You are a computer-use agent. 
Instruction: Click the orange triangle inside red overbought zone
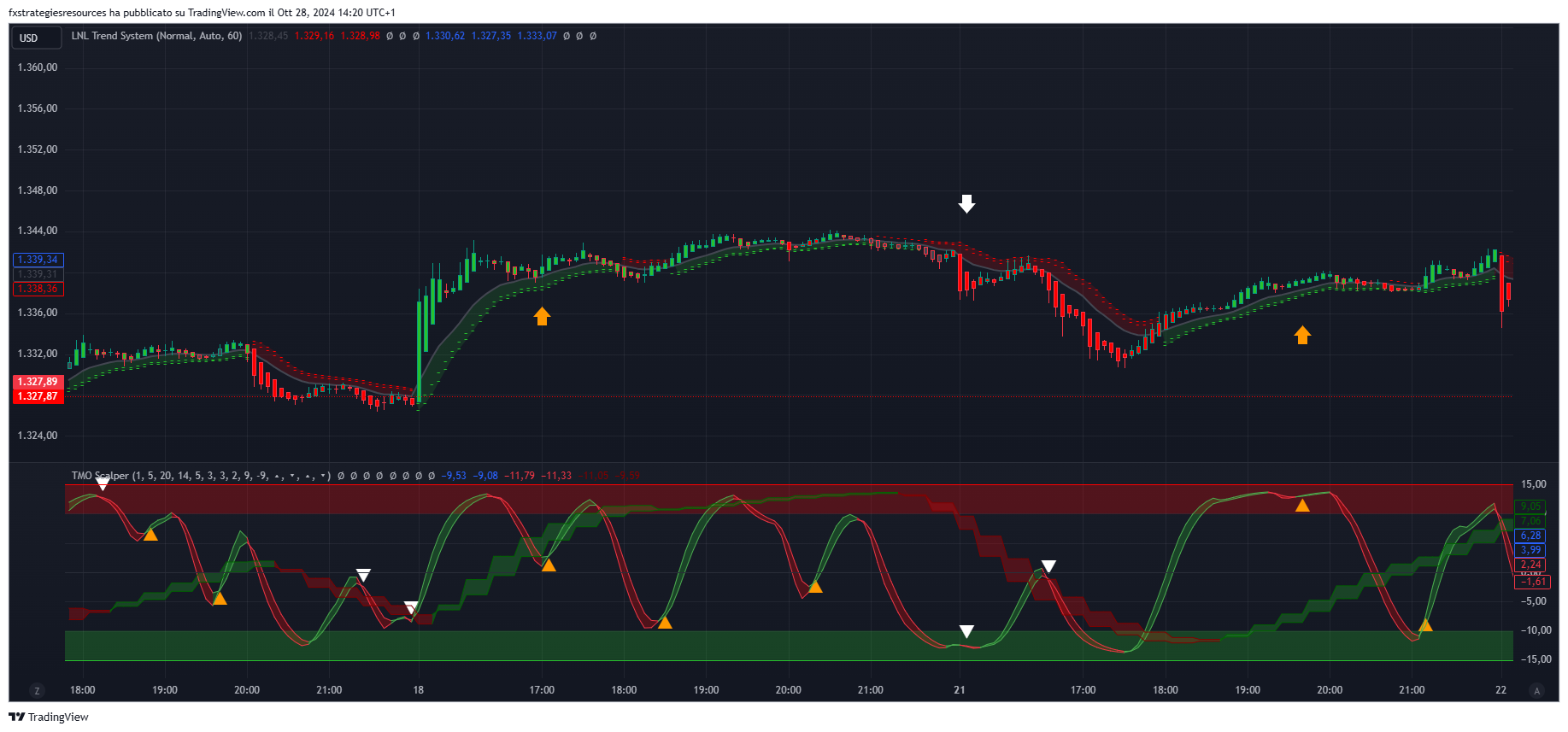pyautogui.click(x=1302, y=506)
